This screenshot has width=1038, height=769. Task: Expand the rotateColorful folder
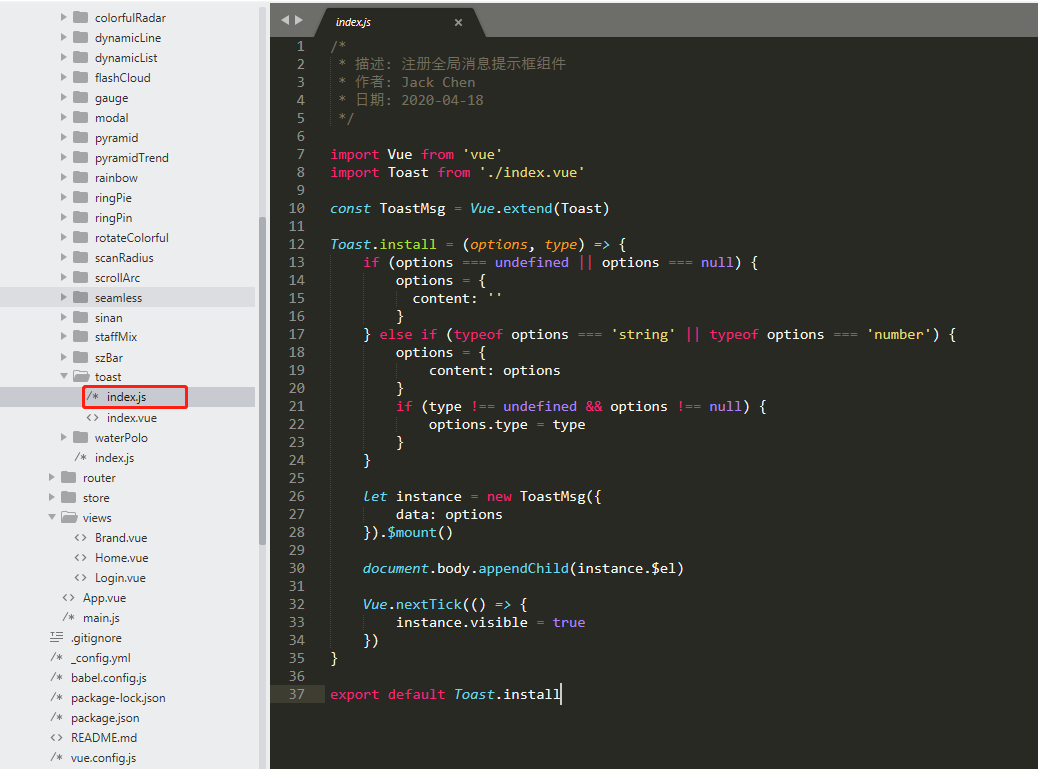tap(64, 237)
